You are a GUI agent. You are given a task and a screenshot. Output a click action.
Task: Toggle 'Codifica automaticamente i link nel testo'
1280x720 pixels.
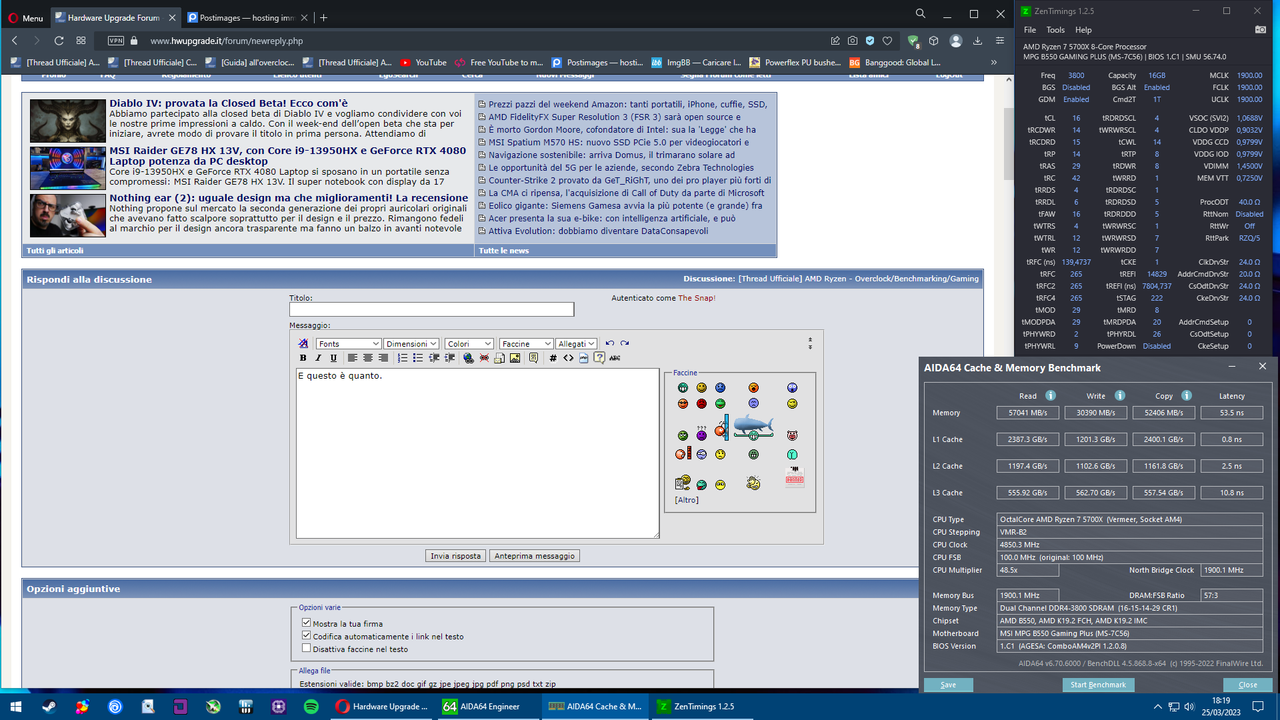pos(307,636)
